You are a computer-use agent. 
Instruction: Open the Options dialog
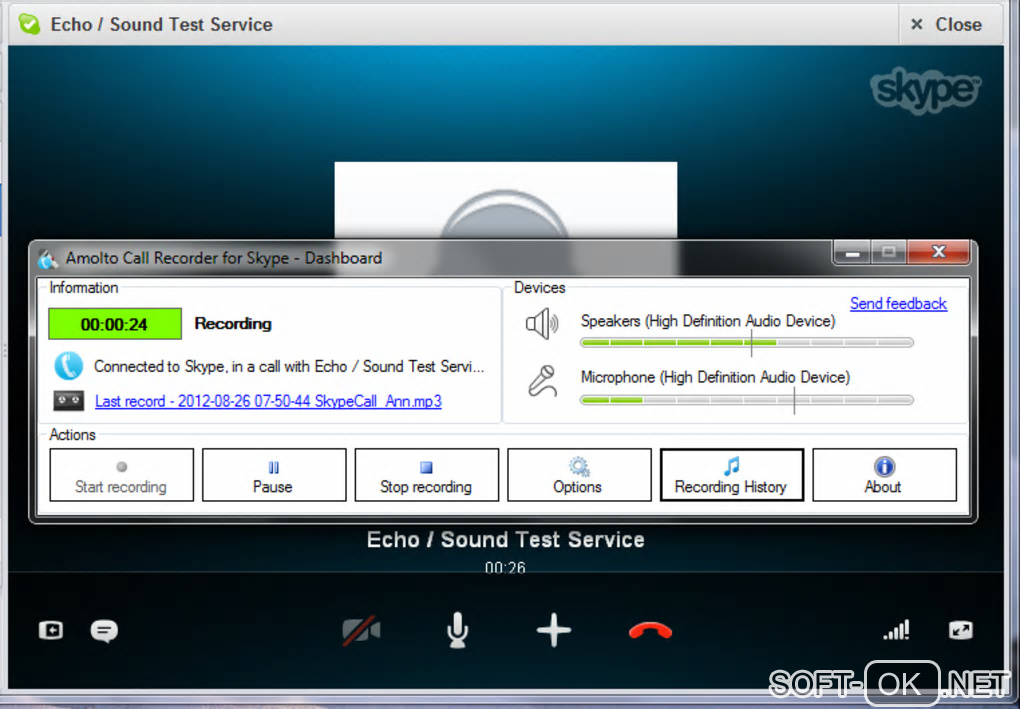(579, 475)
